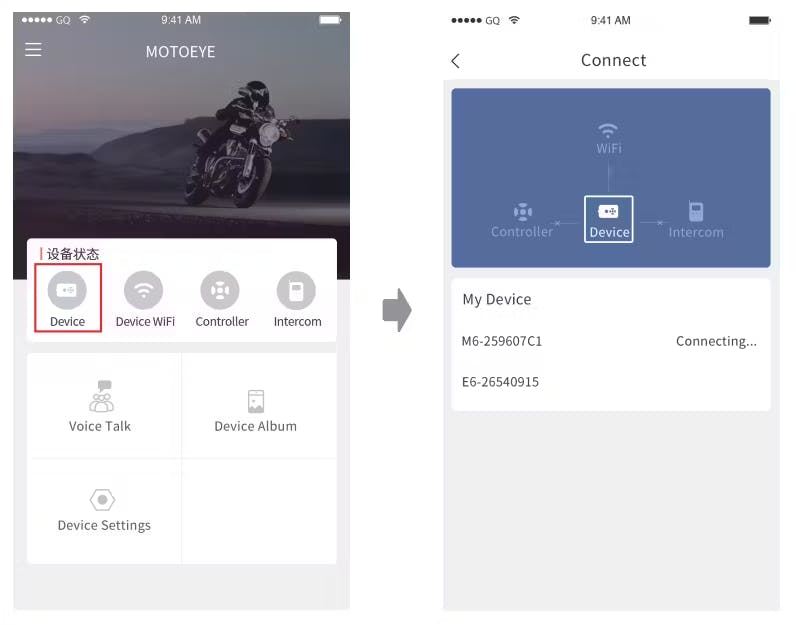Image resolution: width=796 pixels, height=625 pixels.
Task: Tap the Device icon under device status
Action: (x=67, y=291)
